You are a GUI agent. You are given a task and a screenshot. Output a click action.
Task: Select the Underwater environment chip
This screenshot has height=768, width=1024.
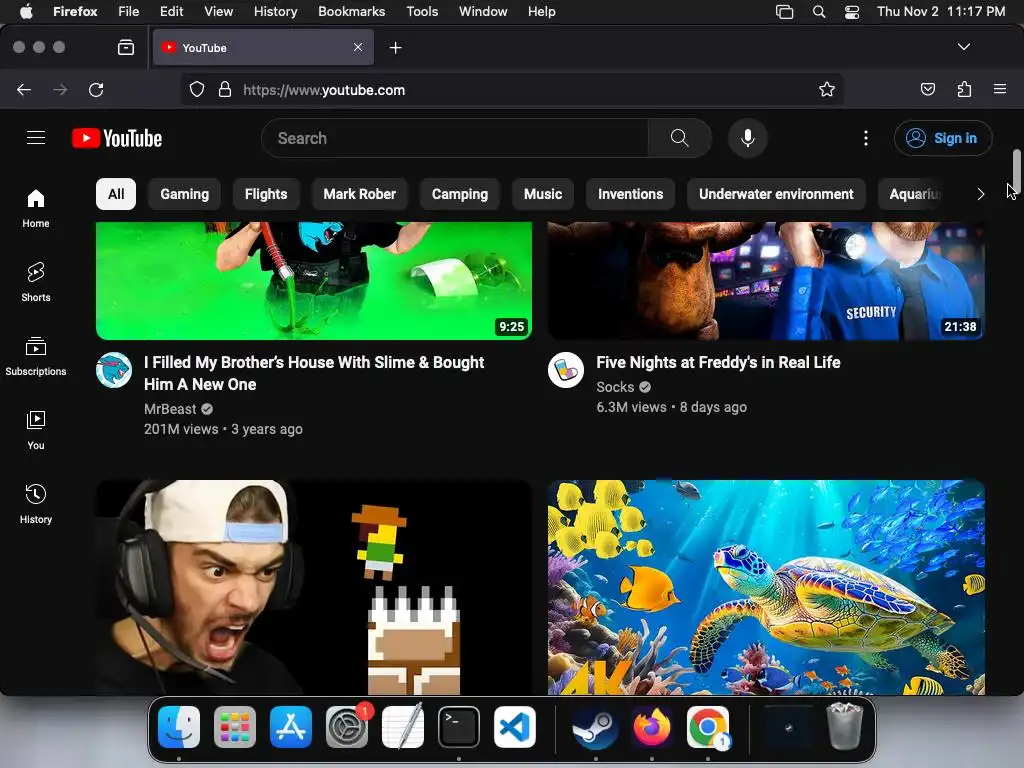pos(776,194)
